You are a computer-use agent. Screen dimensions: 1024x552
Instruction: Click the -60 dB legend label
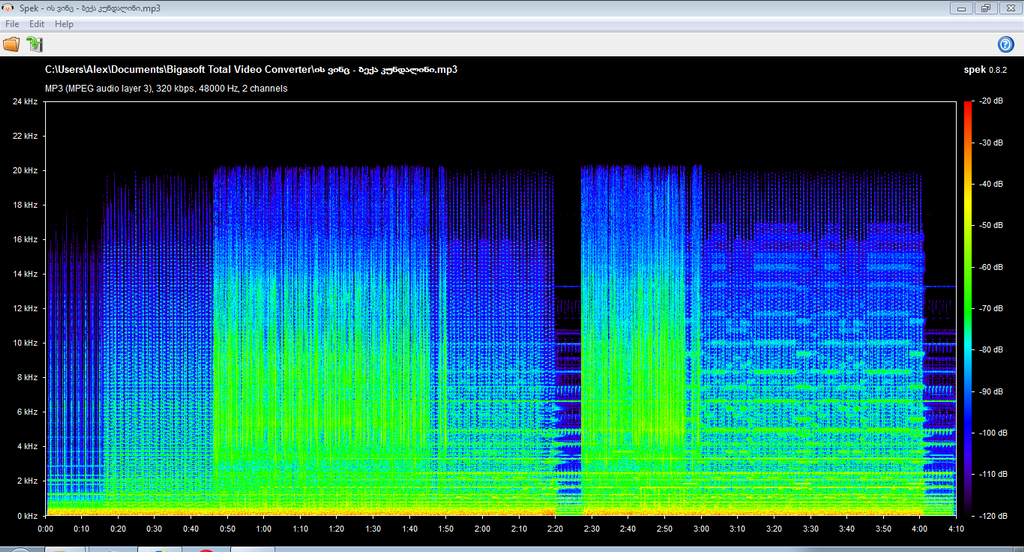pyautogui.click(x=991, y=267)
